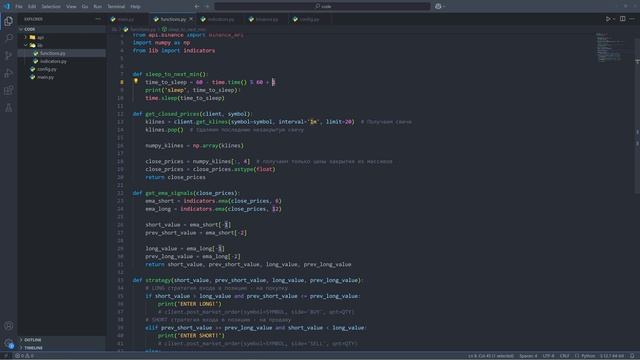Open the Accounts icon in activity bar

tap(9, 326)
